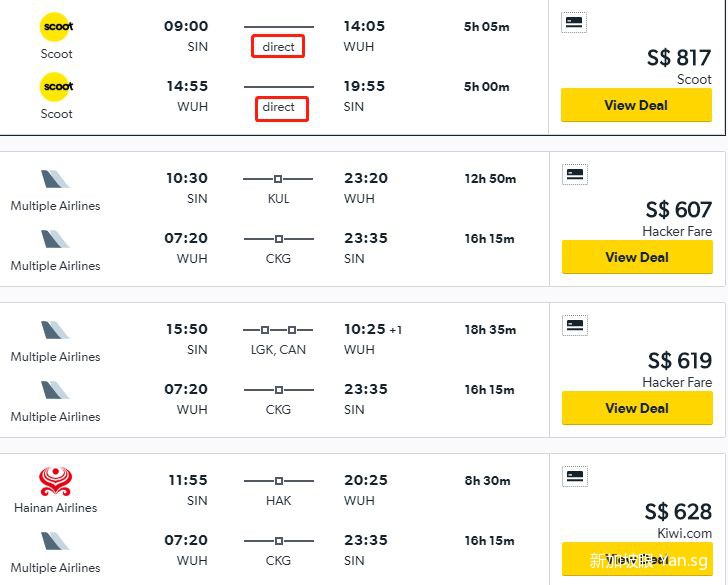The height and width of the screenshot is (585, 728).
Task: Click the Hacker Fare label under S$ 607
Action: [x=677, y=231]
